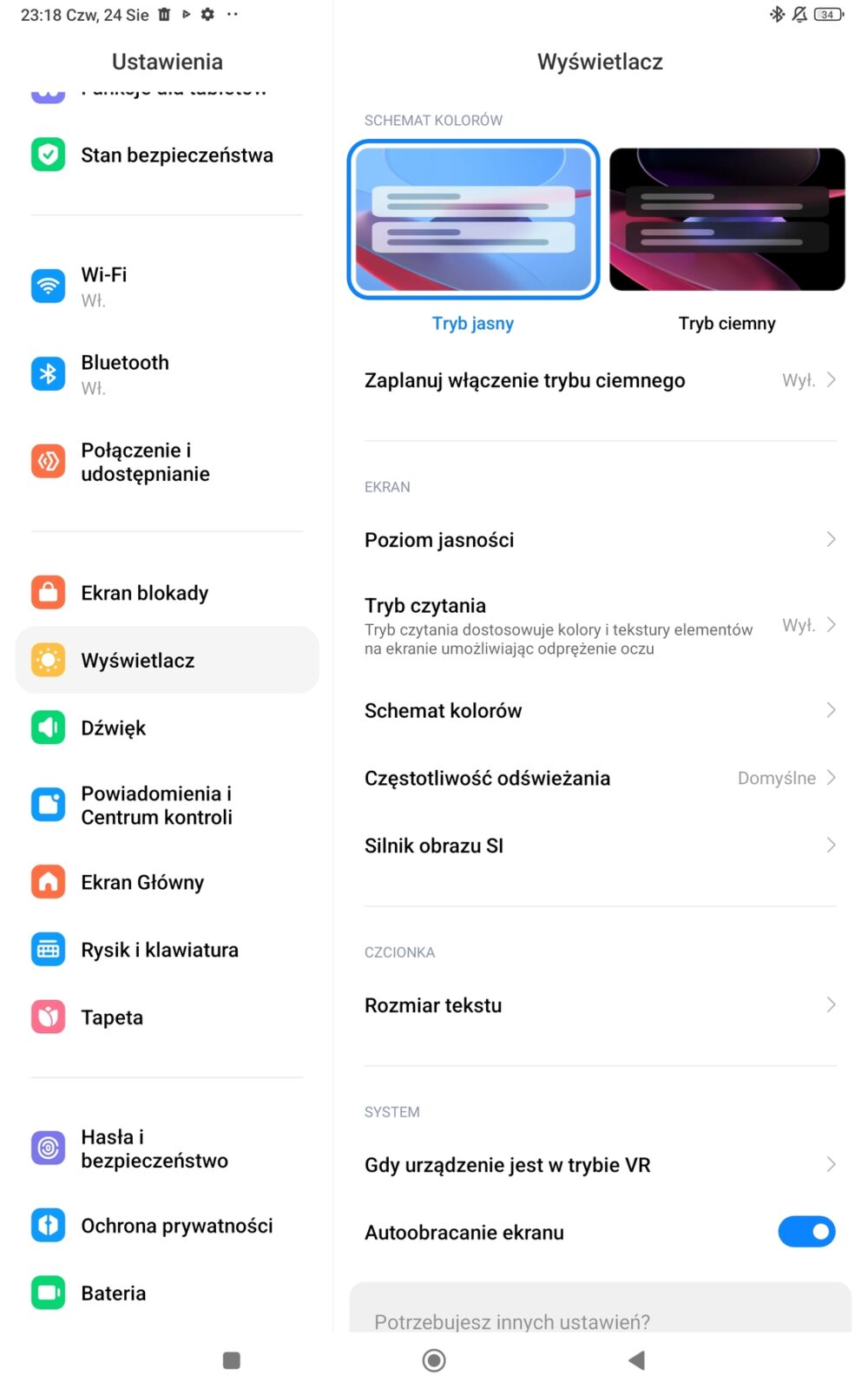Tap the Ekran Główny home icon
Screen dimensions: 868x1389
[48, 881]
